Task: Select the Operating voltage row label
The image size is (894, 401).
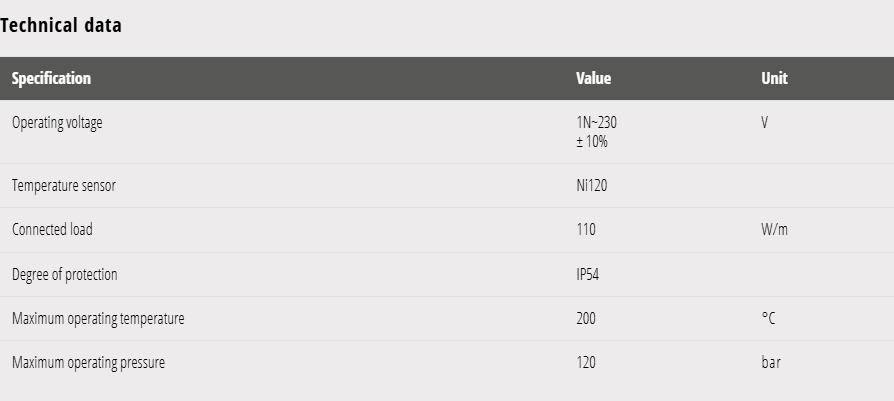Action: pos(57,123)
